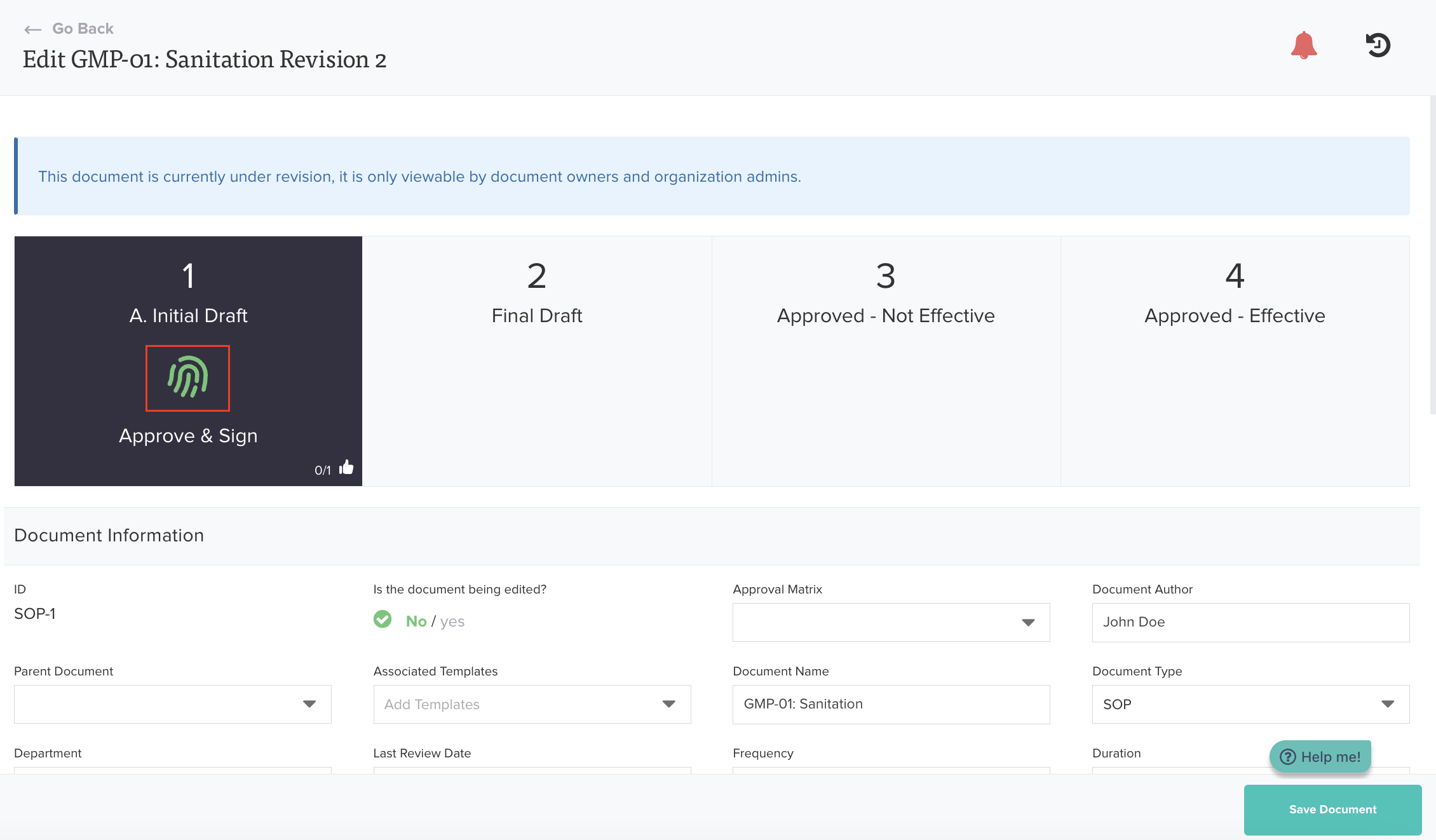This screenshot has width=1436, height=840.
Task: Click the question mark help icon
Action: point(1287,757)
